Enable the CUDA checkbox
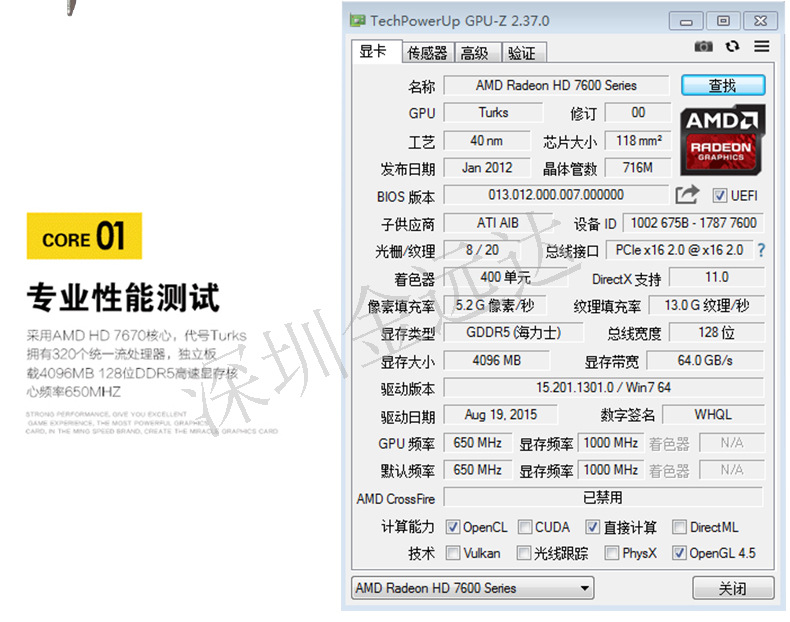This screenshot has height=622, width=790. (x=525, y=527)
